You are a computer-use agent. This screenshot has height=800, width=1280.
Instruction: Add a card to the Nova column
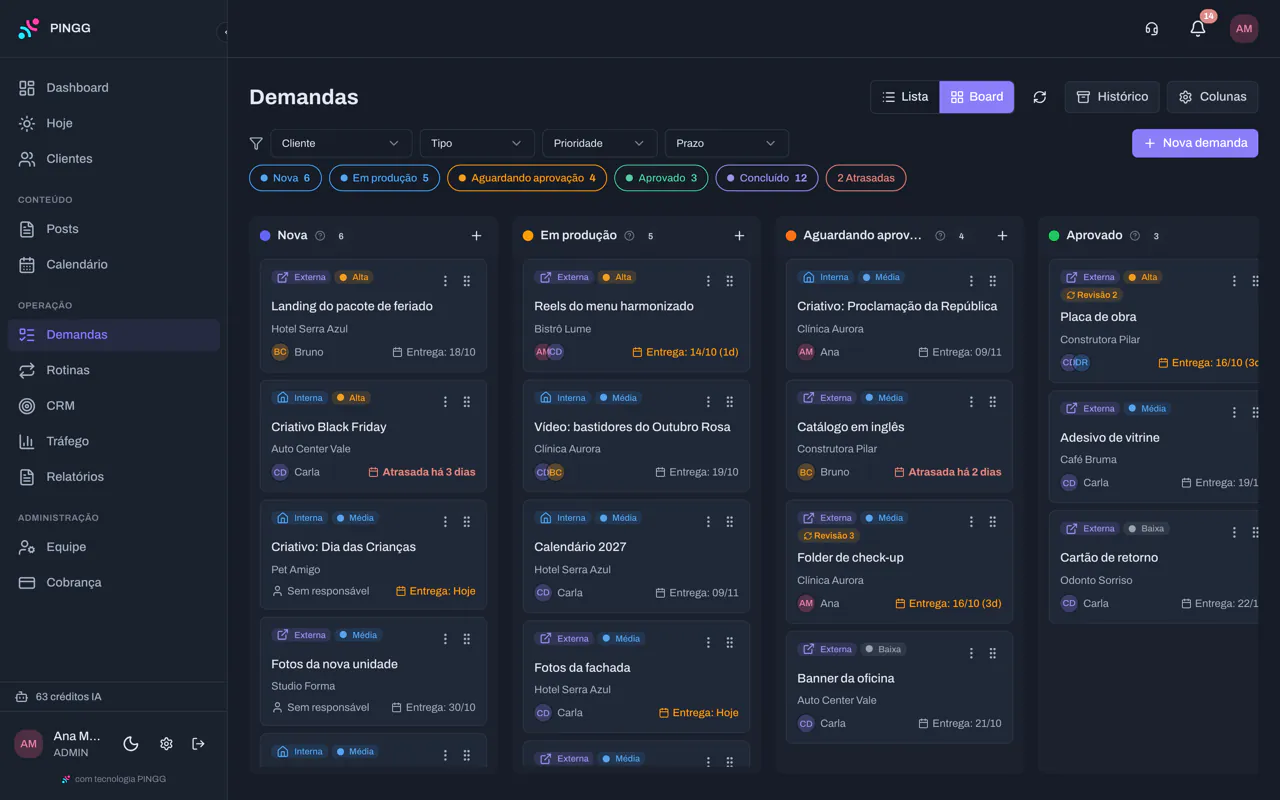[476, 236]
